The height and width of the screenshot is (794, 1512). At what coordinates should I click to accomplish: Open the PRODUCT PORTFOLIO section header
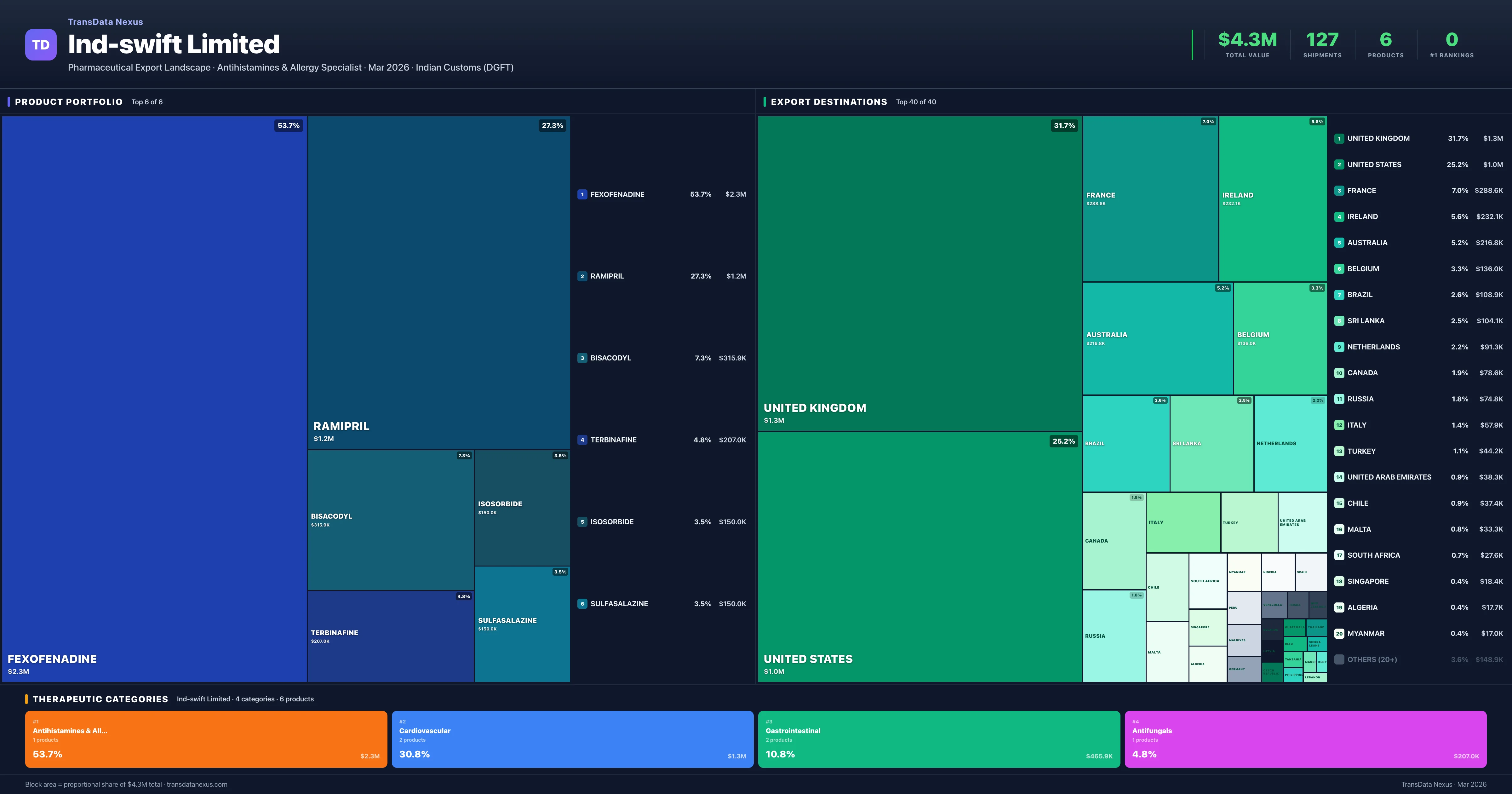coord(69,101)
